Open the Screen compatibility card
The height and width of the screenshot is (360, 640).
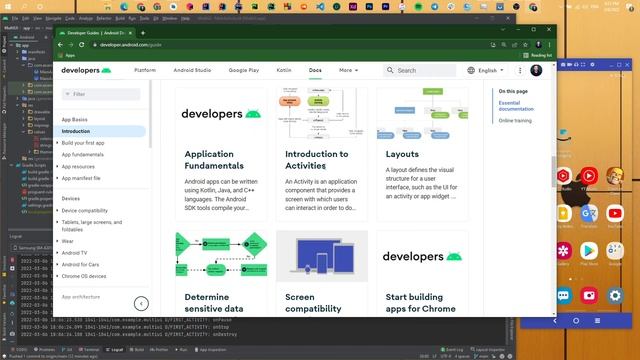tap(322, 273)
